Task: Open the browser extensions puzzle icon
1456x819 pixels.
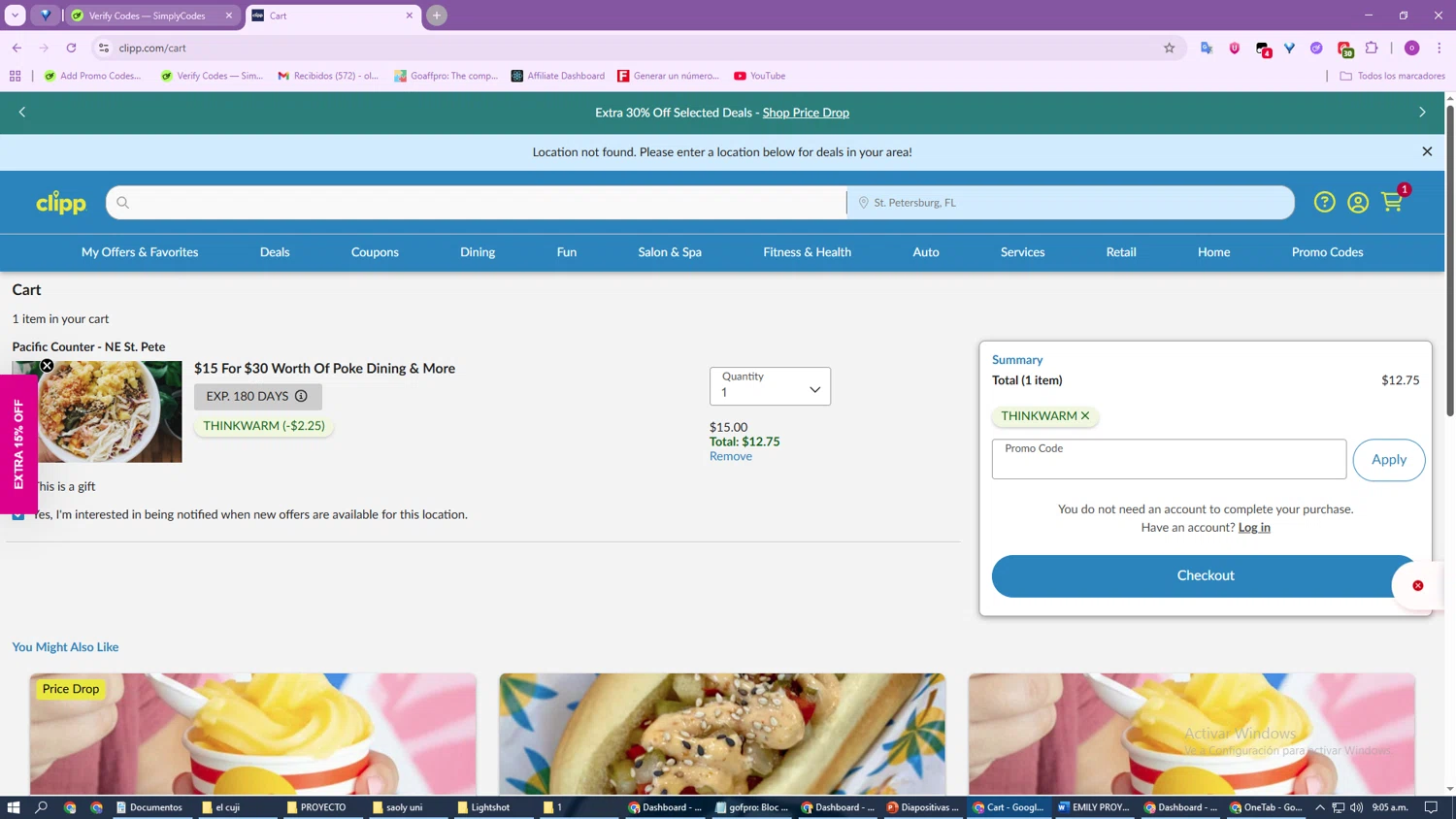Action: click(x=1372, y=48)
